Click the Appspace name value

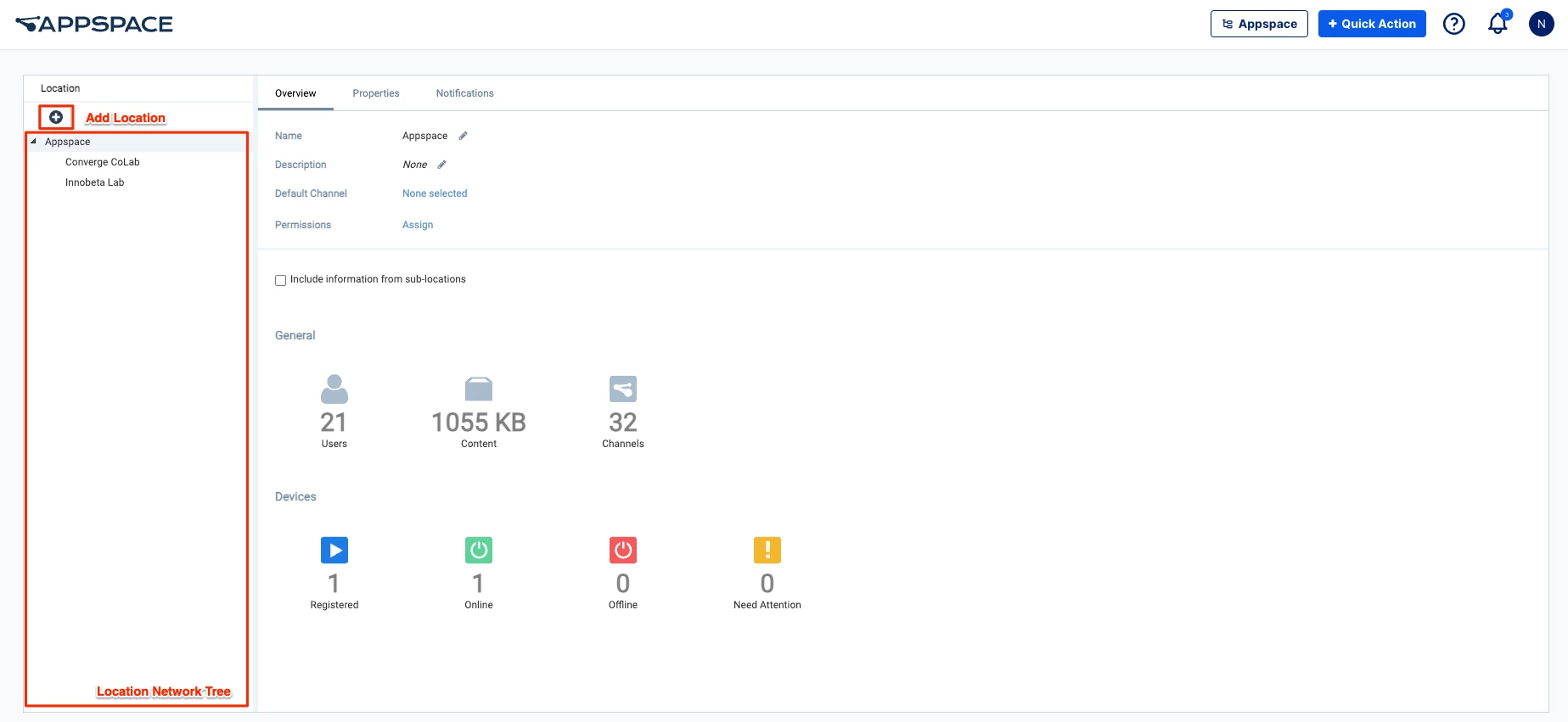[x=424, y=136]
